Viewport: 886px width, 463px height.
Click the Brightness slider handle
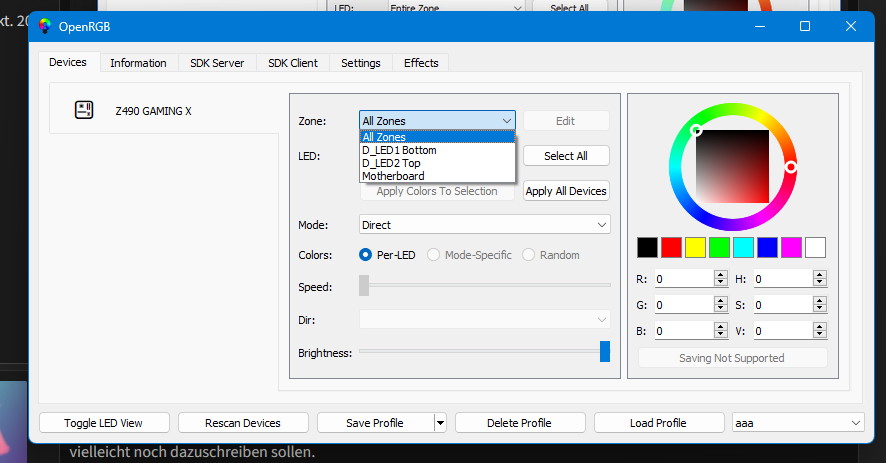pos(605,351)
